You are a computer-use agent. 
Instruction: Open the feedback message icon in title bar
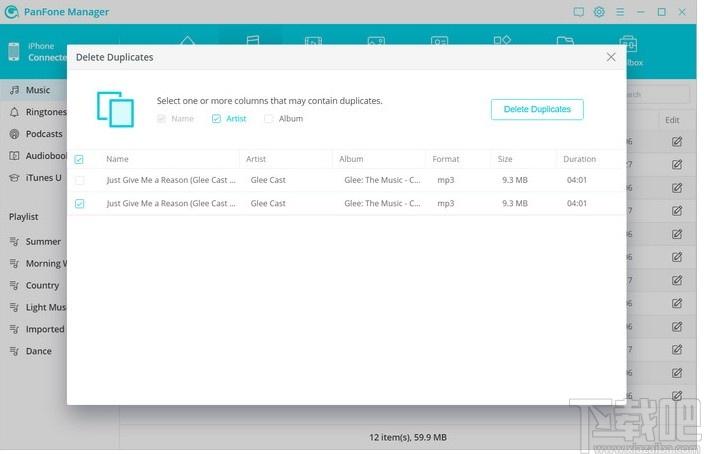[578, 12]
